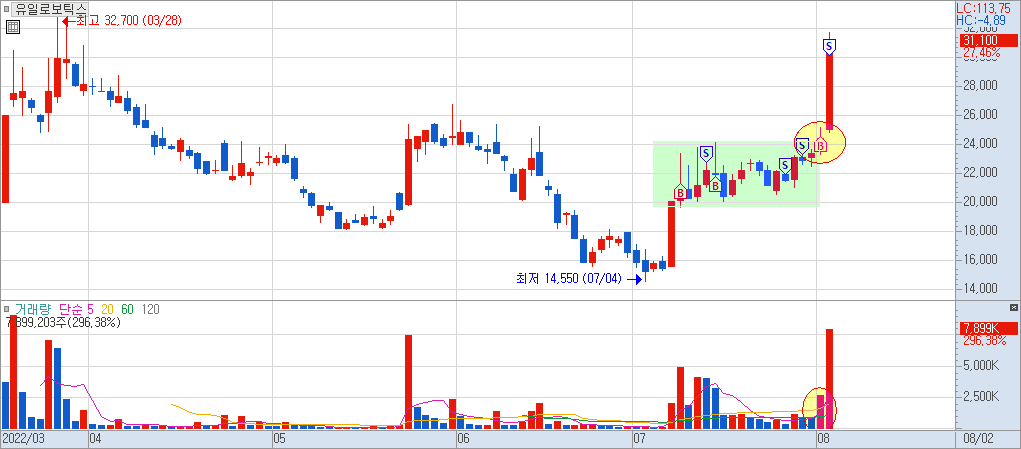
Task: Select the gray 120 moving average label
Action: pyautogui.click(x=151, y=310)
